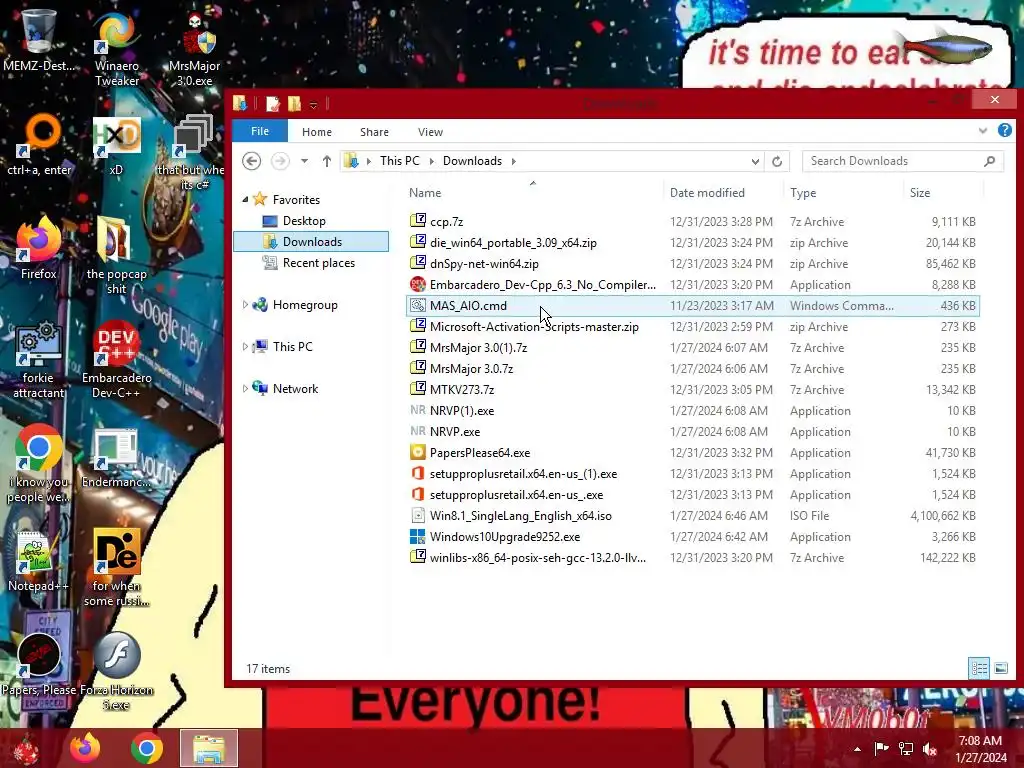Select the 'forkie attractant' desktop icon
This screenshot has width=1024, height=768.
click(39, 359)
